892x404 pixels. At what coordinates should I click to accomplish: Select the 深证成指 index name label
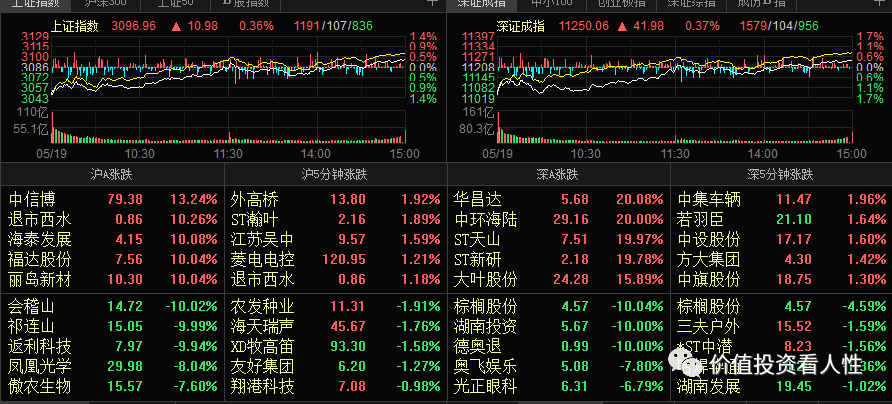[521, 26]
